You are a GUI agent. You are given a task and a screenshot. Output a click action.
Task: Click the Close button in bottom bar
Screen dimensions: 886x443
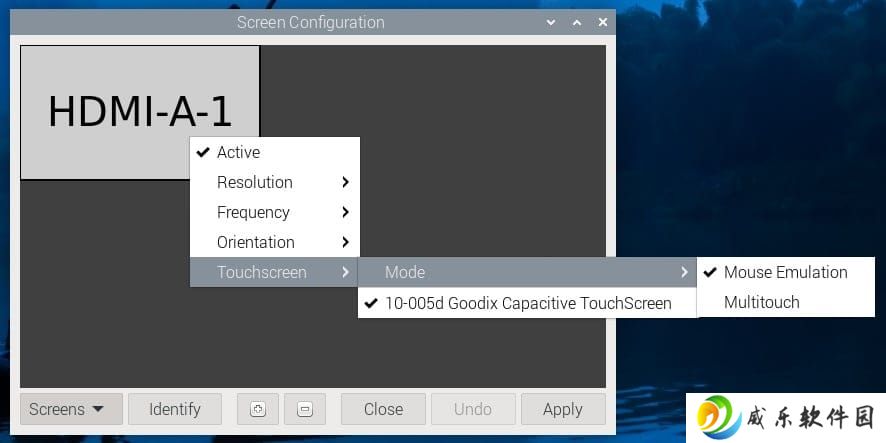point(383,409)
